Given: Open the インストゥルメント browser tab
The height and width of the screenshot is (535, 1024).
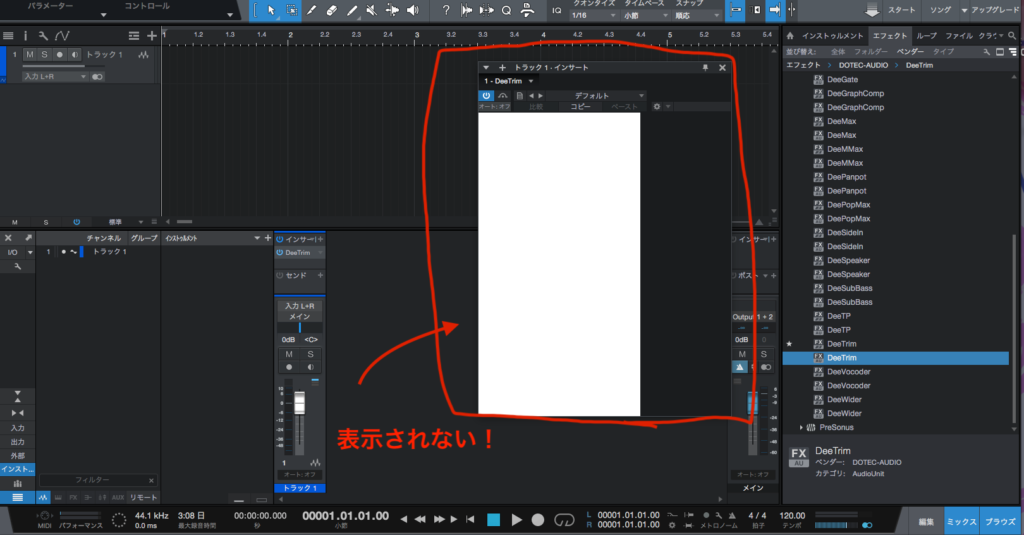Looking at the screenshot, I should click(832, 35).
